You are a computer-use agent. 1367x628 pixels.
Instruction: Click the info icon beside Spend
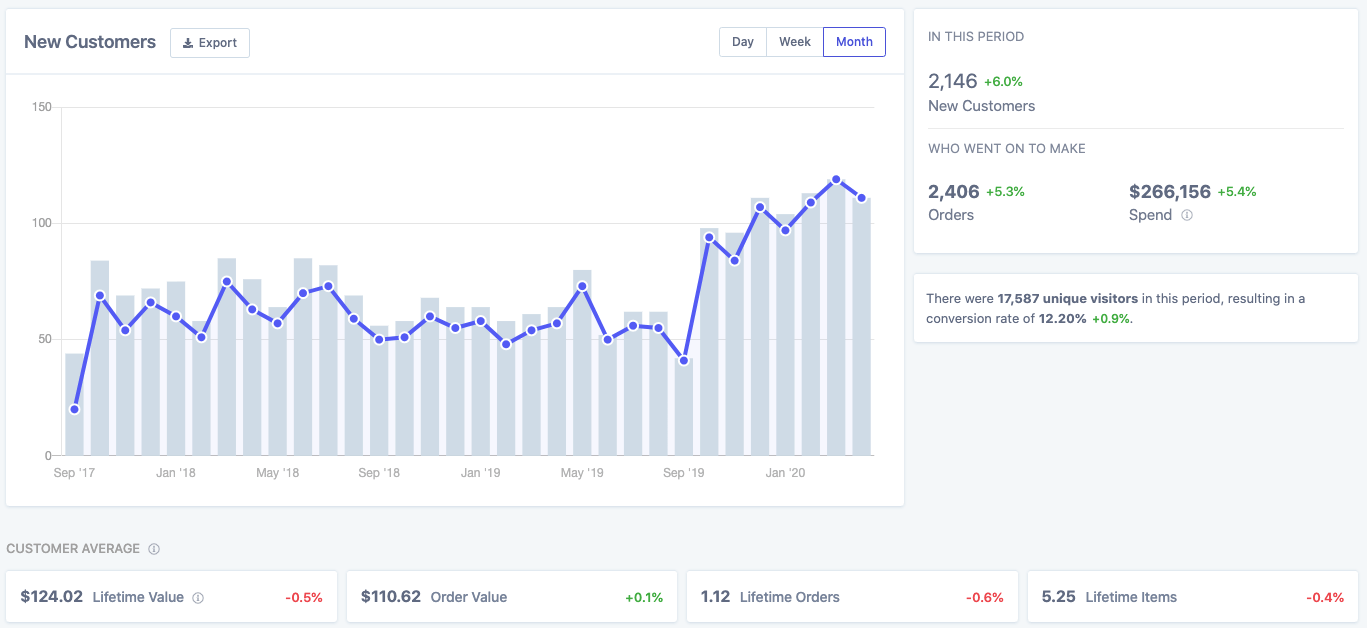[1187, 215]
